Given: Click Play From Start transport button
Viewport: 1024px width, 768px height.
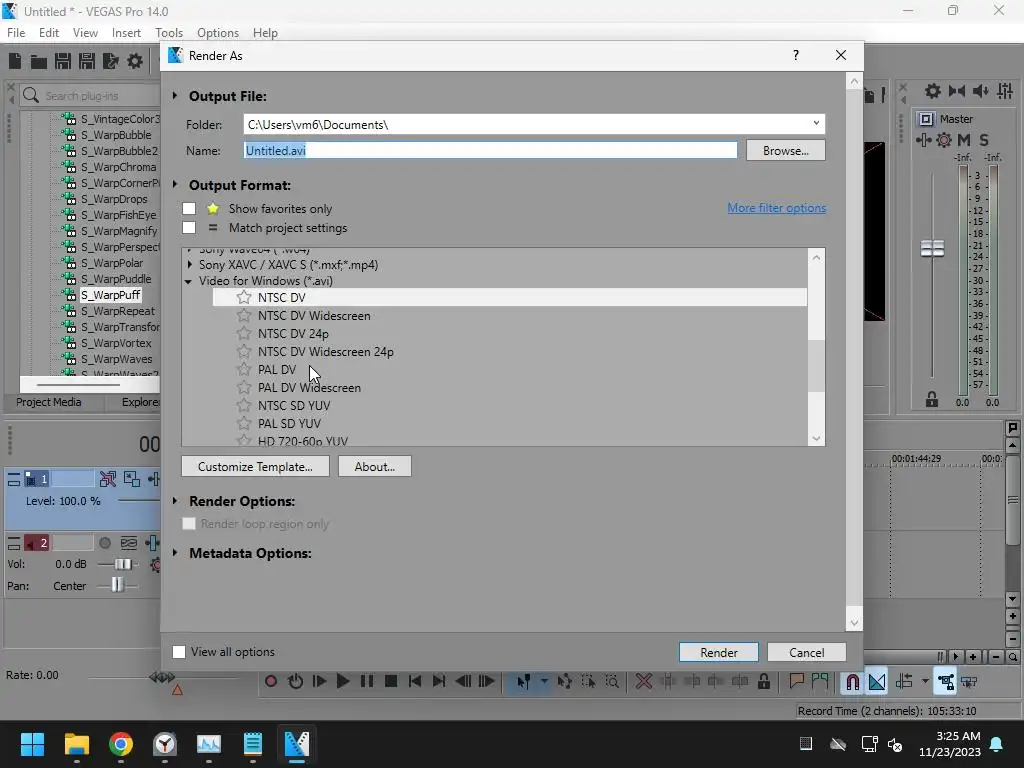Looking at the screenshot, I should coord(319,681).
